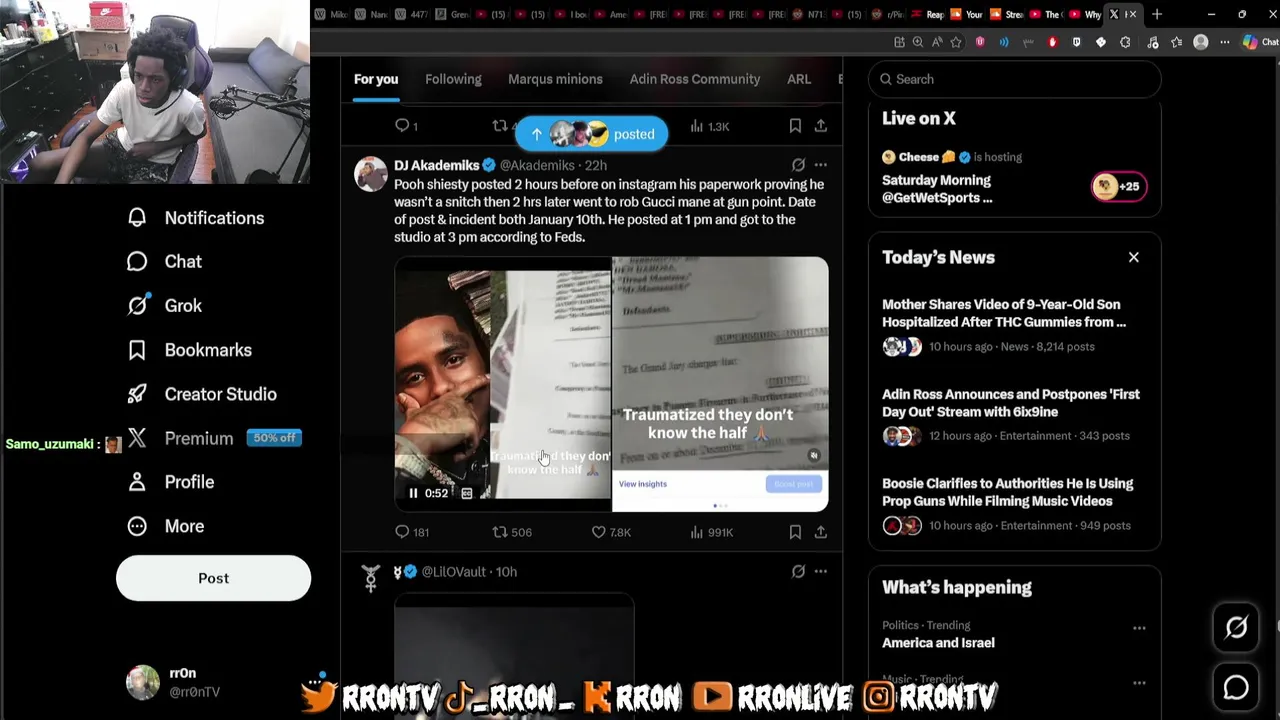Image resolution: width=1280 pixels, height=720 pixels.
Task: Switch to the Following tab
Action: [x=453, y=79]
